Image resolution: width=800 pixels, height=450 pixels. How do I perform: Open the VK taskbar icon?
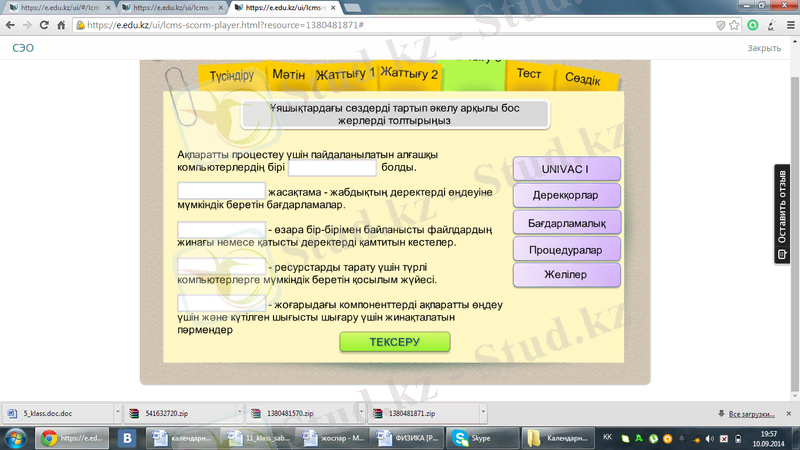pos(128,438)
